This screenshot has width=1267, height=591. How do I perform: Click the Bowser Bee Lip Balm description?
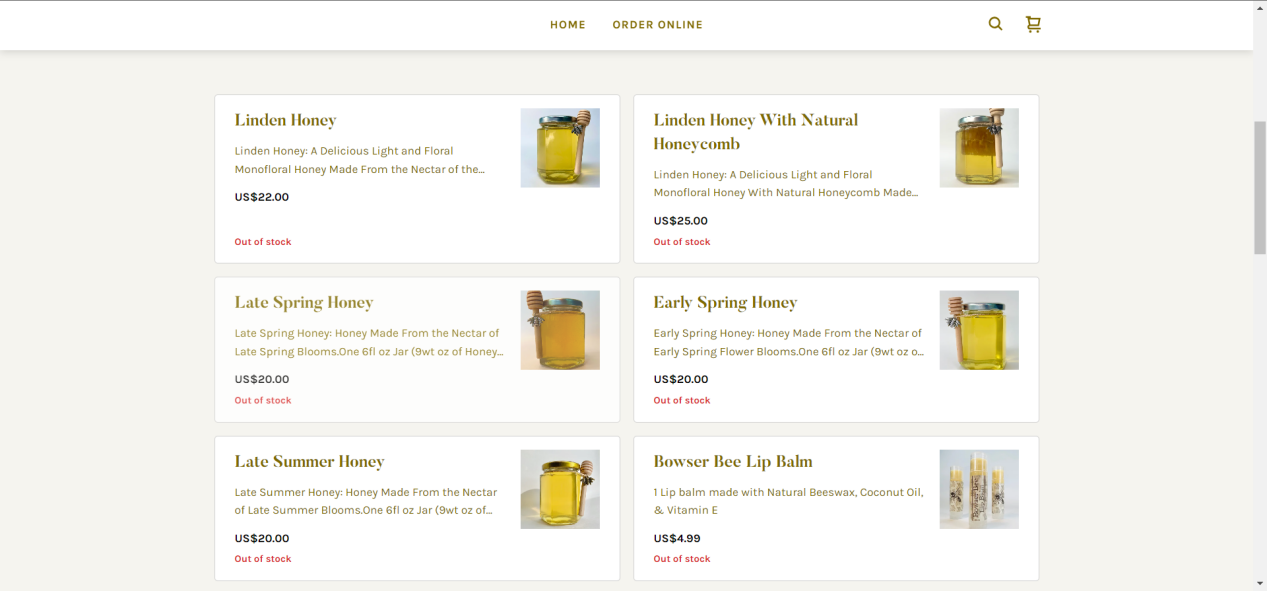click(788, 501)
